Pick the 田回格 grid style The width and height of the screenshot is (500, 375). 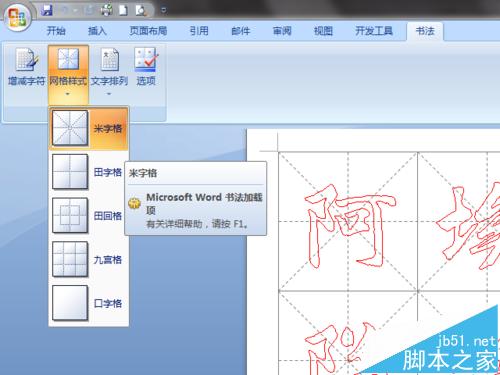click(x=87, y=216)
